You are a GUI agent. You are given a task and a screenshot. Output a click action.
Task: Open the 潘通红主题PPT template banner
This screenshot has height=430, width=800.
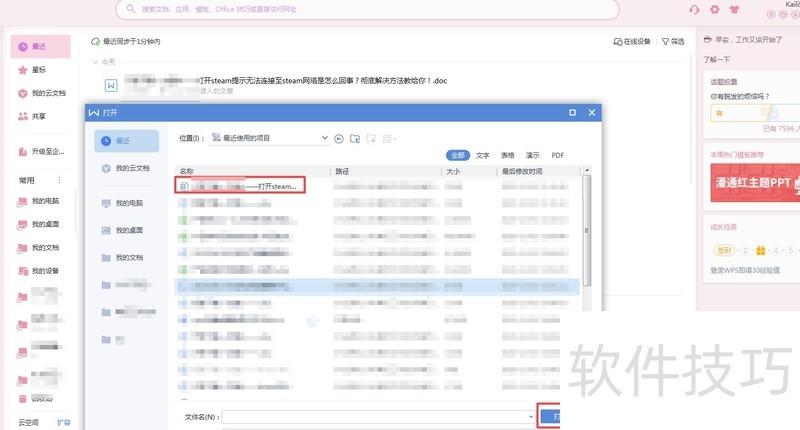[755, 183]
